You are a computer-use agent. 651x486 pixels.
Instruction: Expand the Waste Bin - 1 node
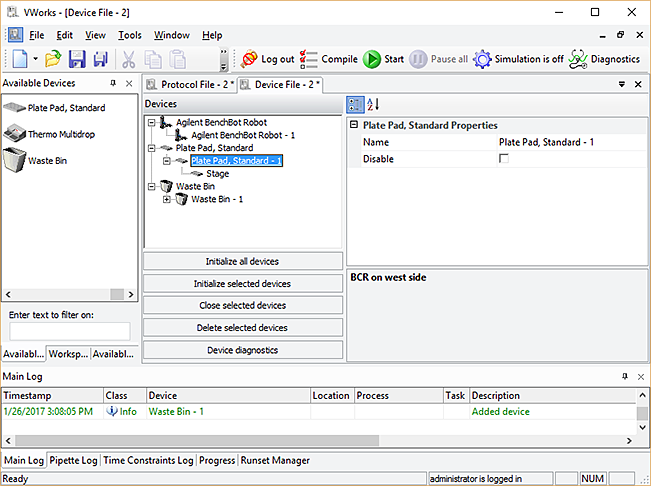coord(167,199)
